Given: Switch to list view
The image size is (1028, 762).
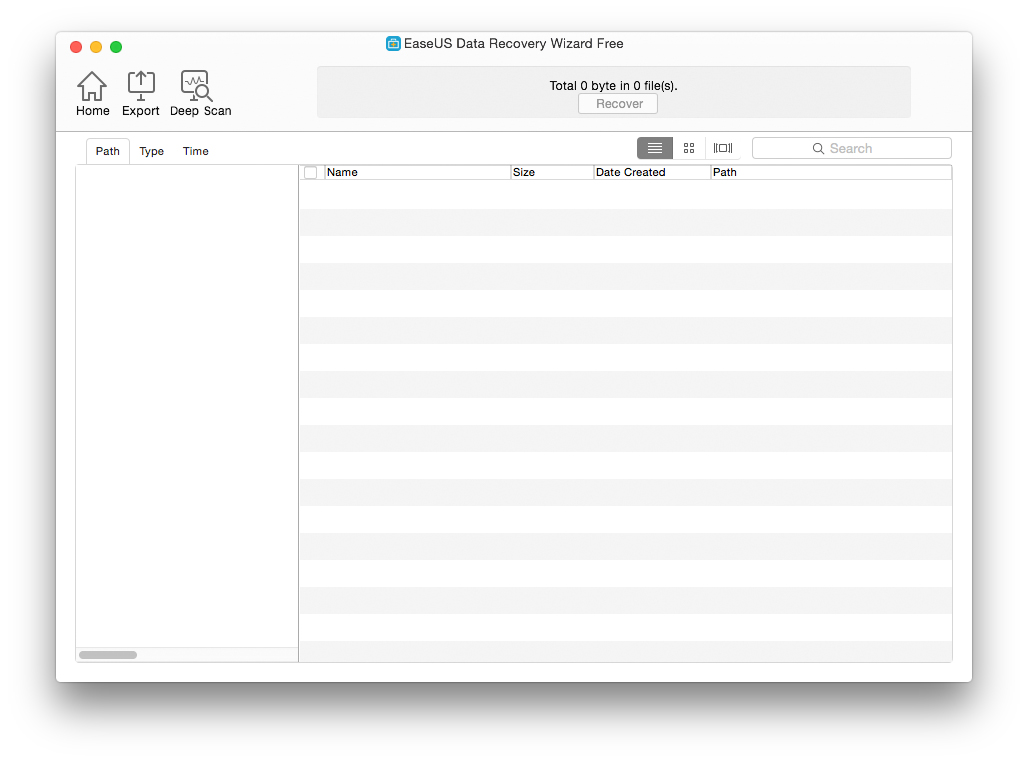Looking at the screenshot, I should (x=654, y=148).
